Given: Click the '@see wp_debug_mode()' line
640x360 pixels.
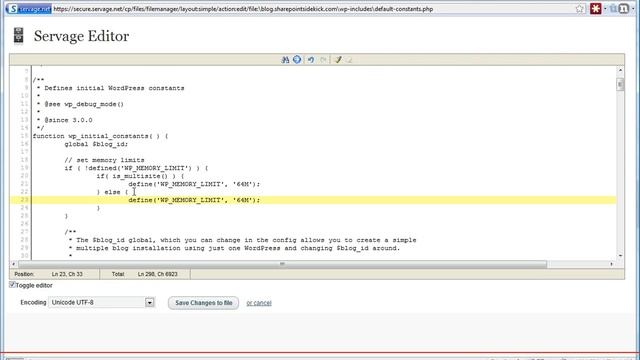Looking at the screenshot, I should 80,104.
